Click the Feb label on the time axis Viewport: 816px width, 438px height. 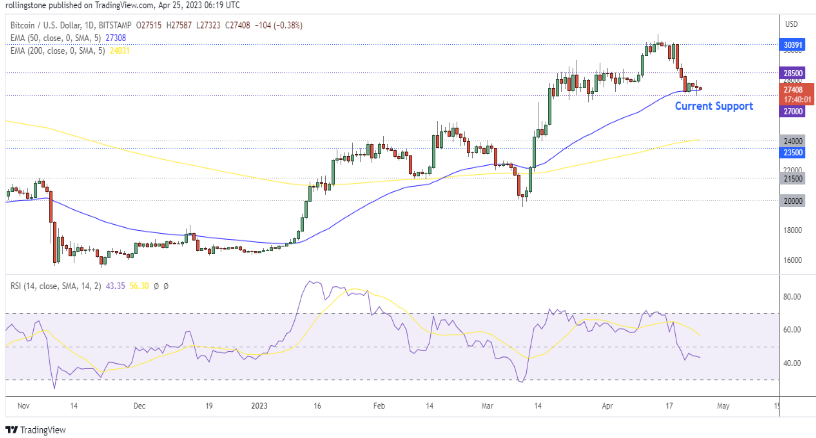379,406
